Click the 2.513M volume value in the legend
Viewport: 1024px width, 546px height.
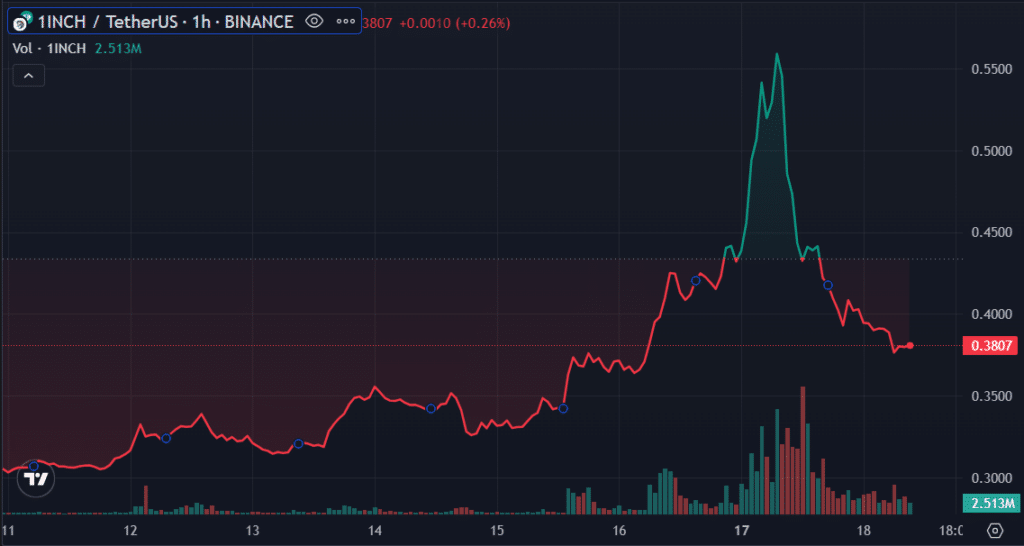tap(118, 48)
